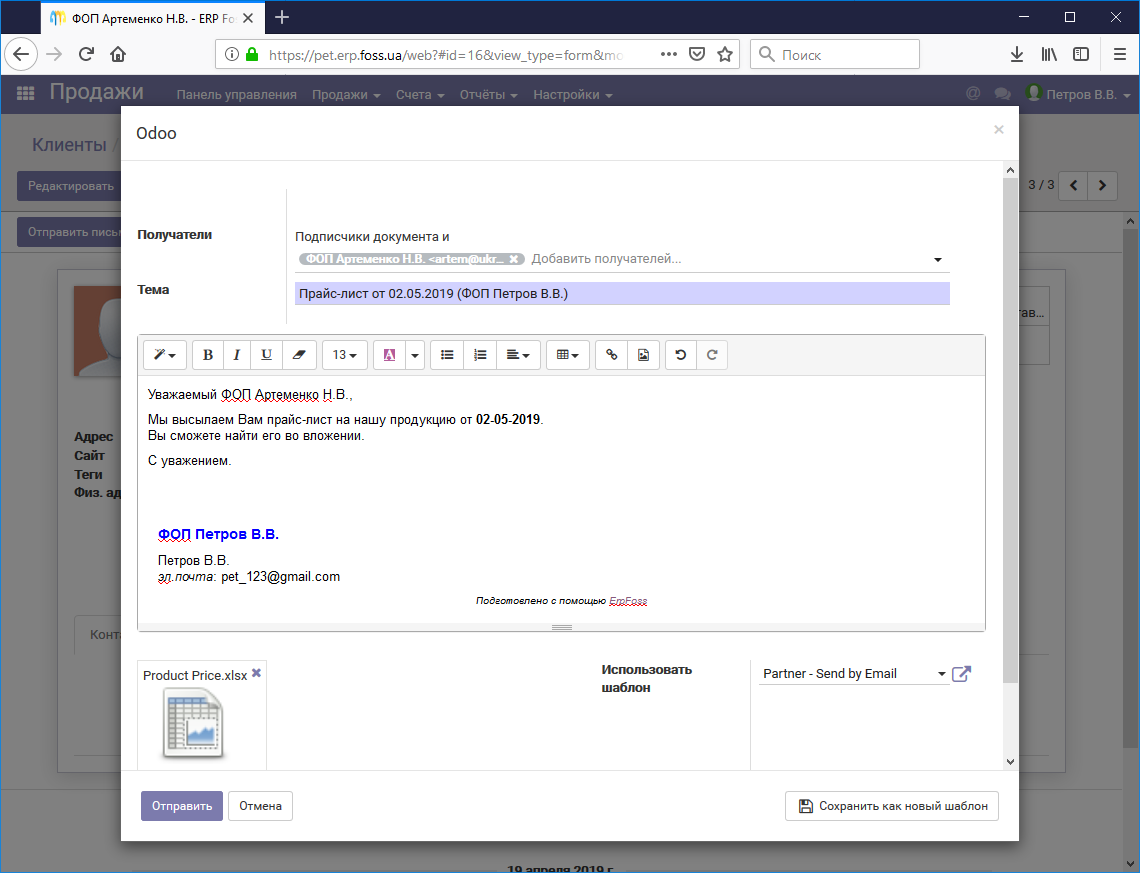Viewport: 1140px width, 873px height.
Task: Click Сохранить как новый шаблон button
Action: pos(892,806)
